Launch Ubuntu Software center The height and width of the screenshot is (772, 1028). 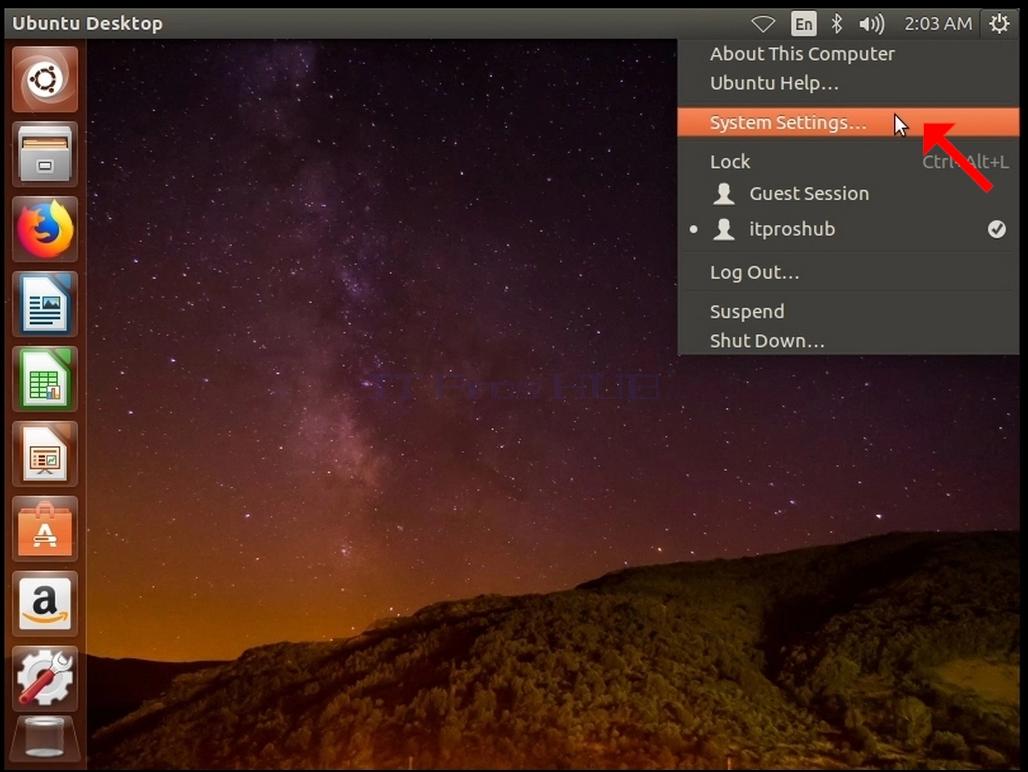tap(45, 529)
